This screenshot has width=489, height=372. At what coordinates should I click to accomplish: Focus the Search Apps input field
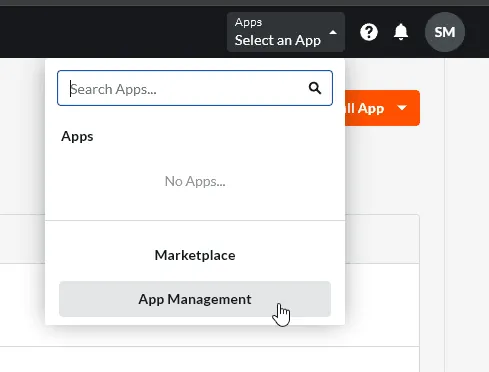click(195, 88)
